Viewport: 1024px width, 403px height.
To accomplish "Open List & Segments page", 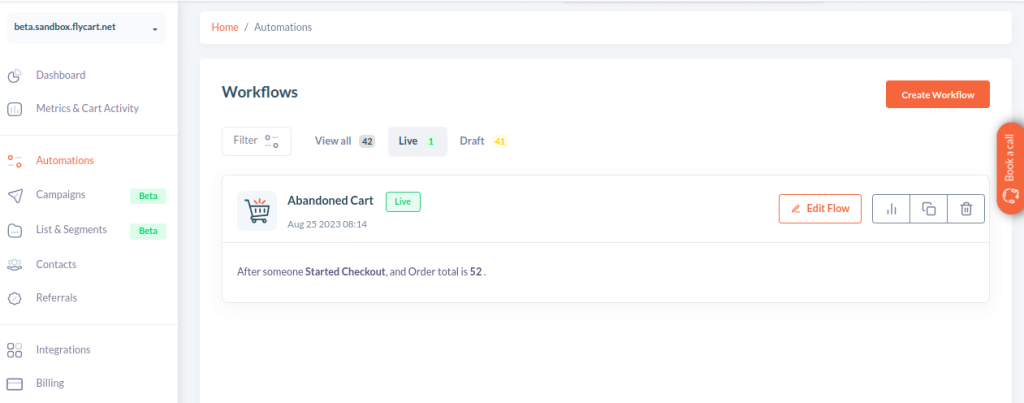I will [x=71, y=230].
